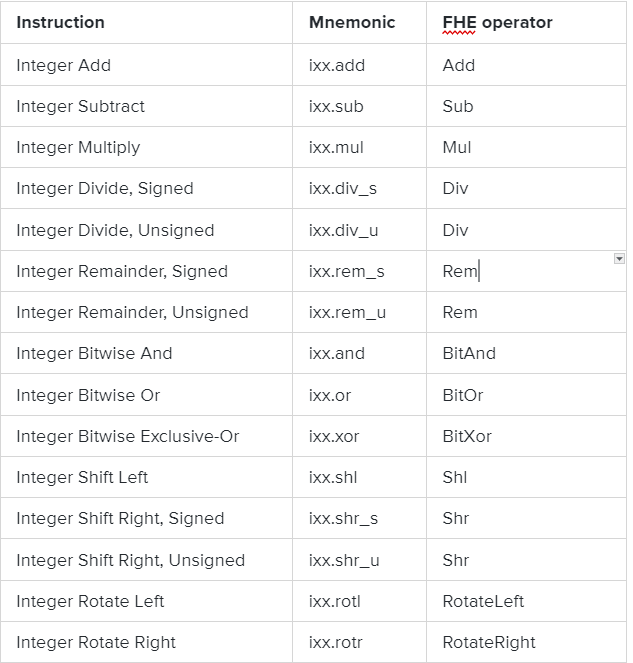Image resolution: width=633 pixels, height=663 pixels.
Task: Open the table cell dropdown arrow
Action: point(620,259)
